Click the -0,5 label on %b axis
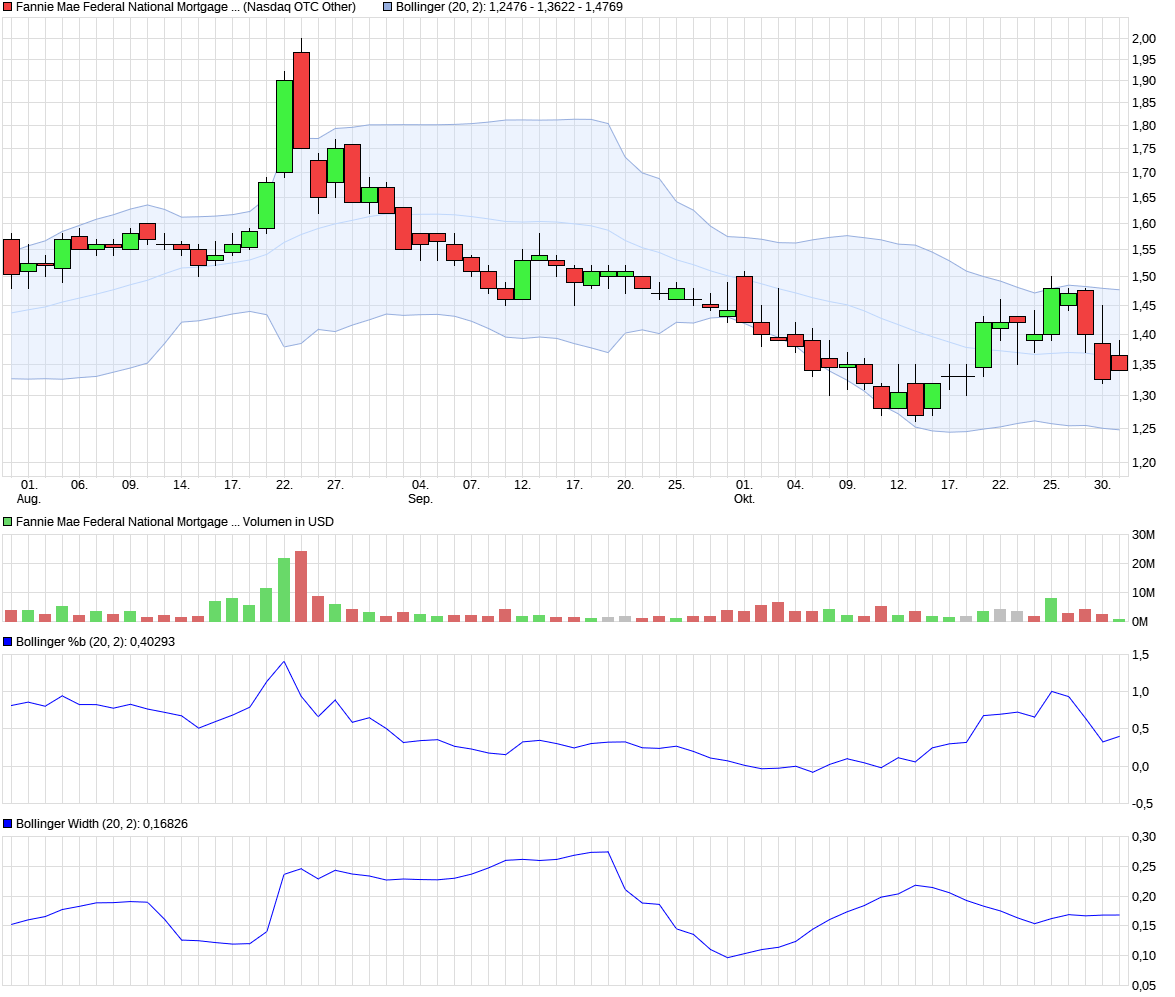Screen dimensions: 1175x997 [x=1142, y=804]
